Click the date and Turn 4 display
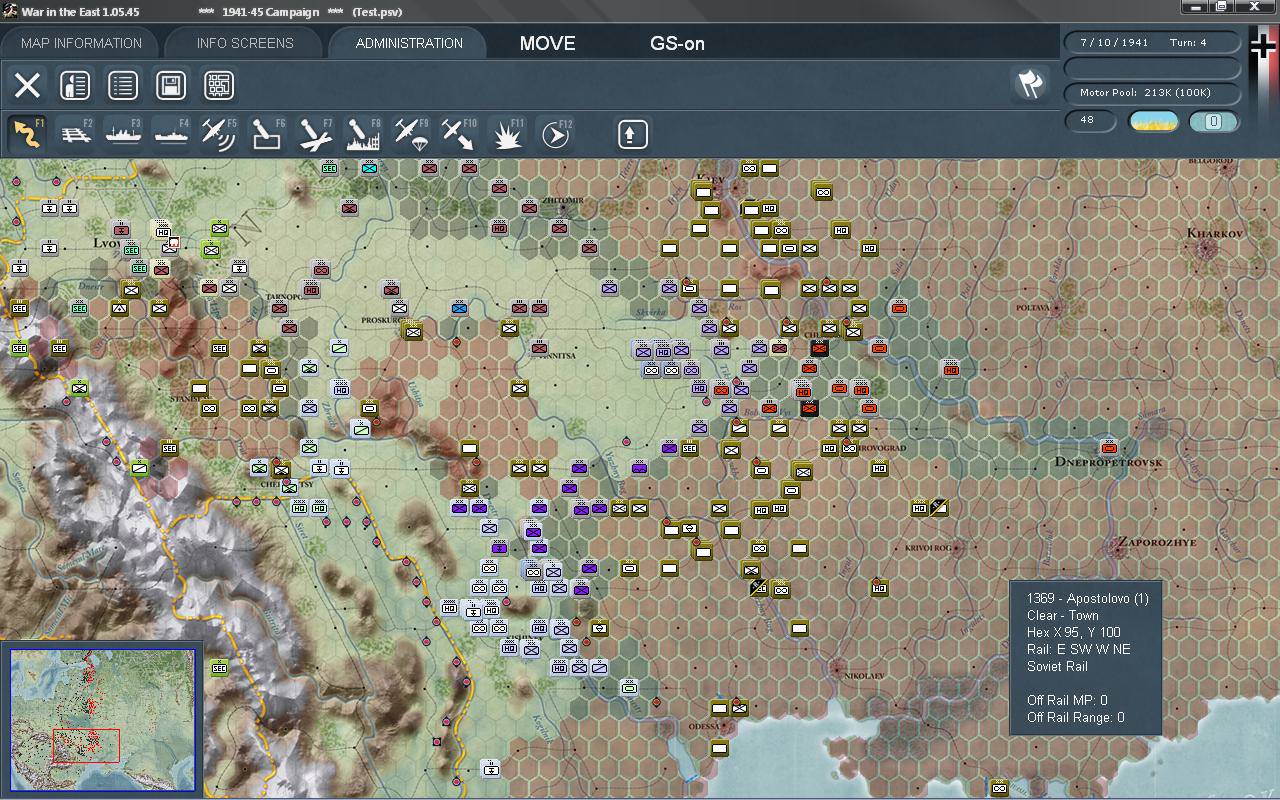The width and height of the screenshot is (1280, 800). point(1153,43)
